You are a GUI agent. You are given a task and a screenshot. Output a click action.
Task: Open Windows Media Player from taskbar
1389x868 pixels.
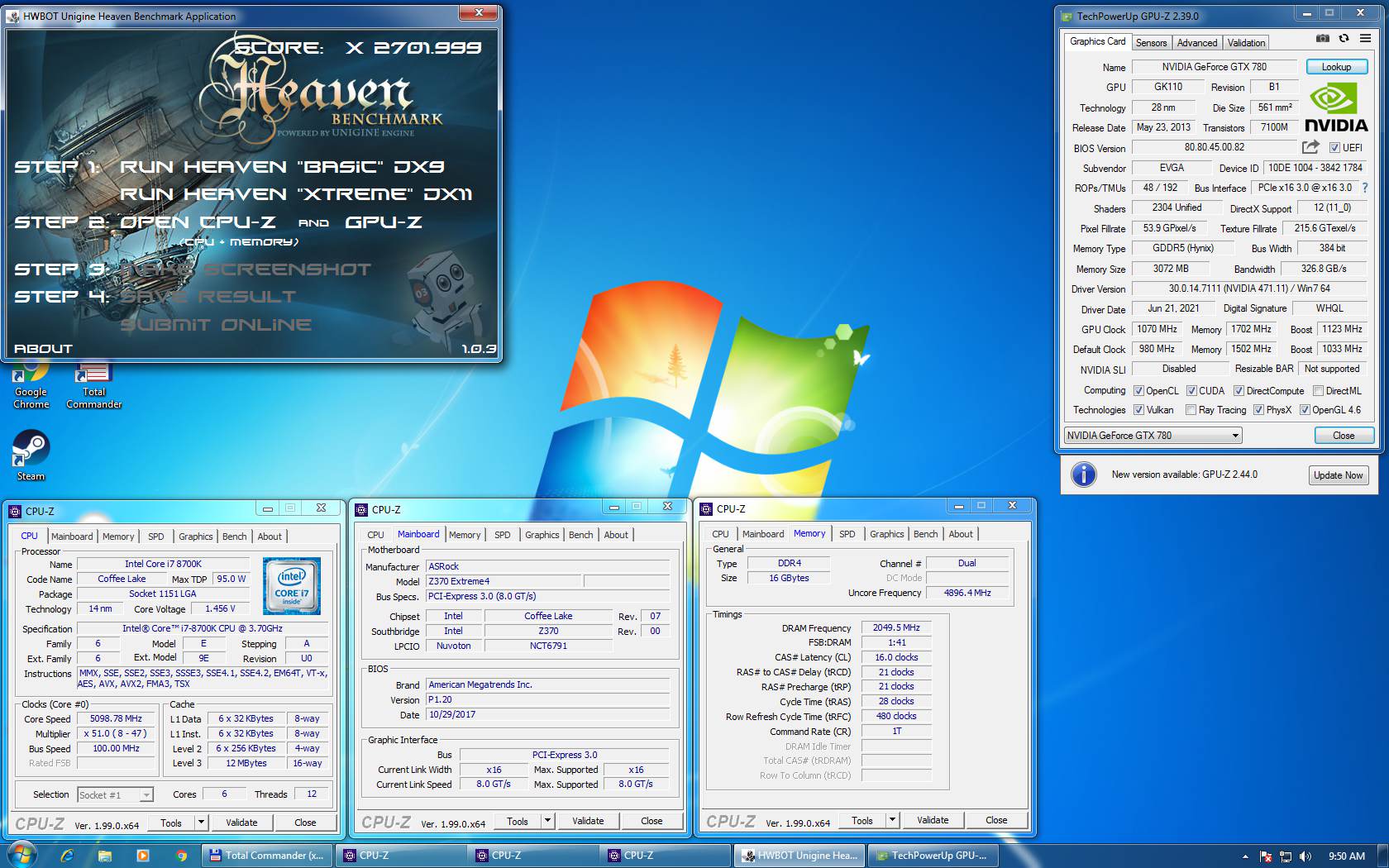tap(142, 856)
